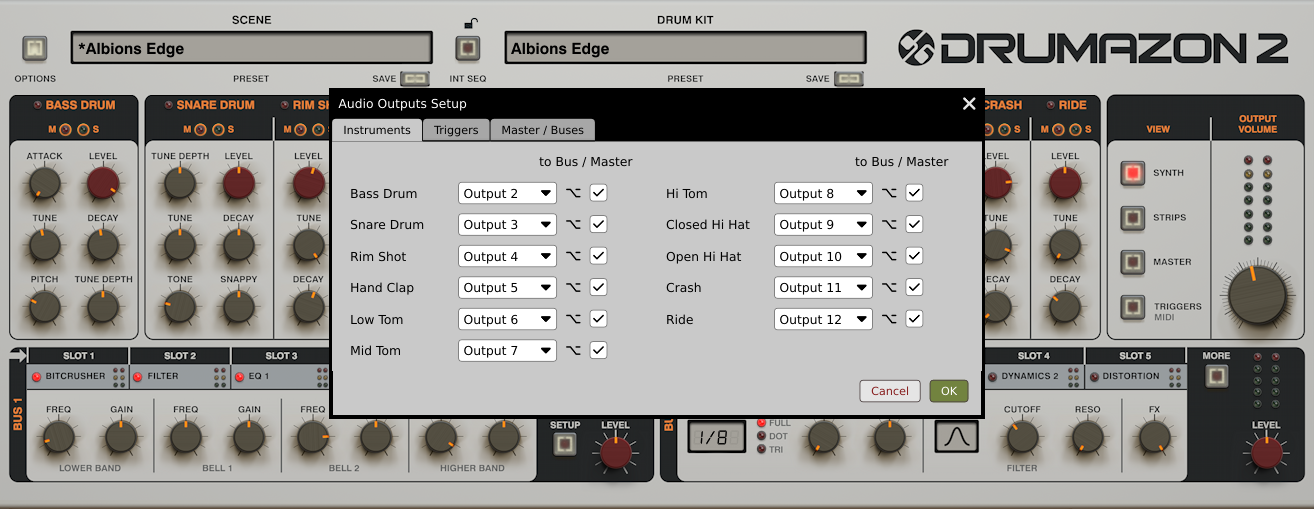
Task: Open Mid Tom Output 7 dropdown
Action: 508,351
